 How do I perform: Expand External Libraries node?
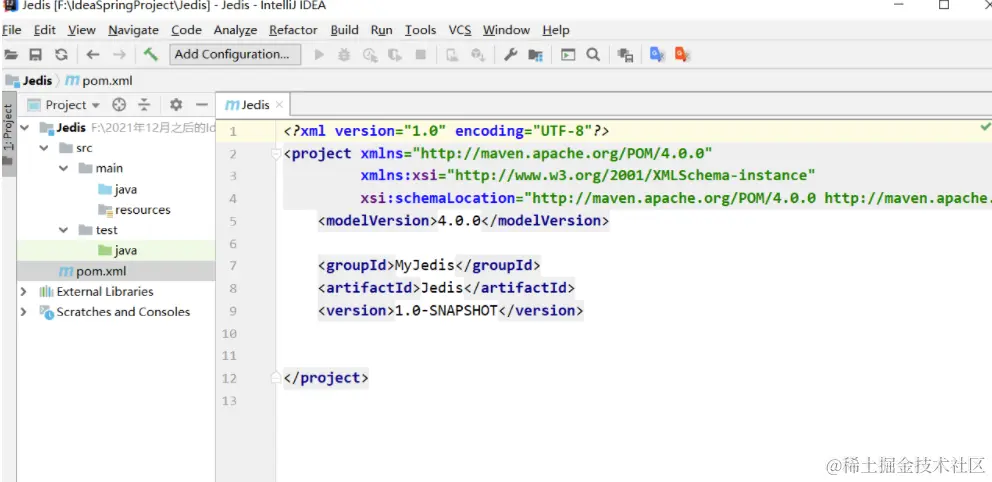[24, 292]
